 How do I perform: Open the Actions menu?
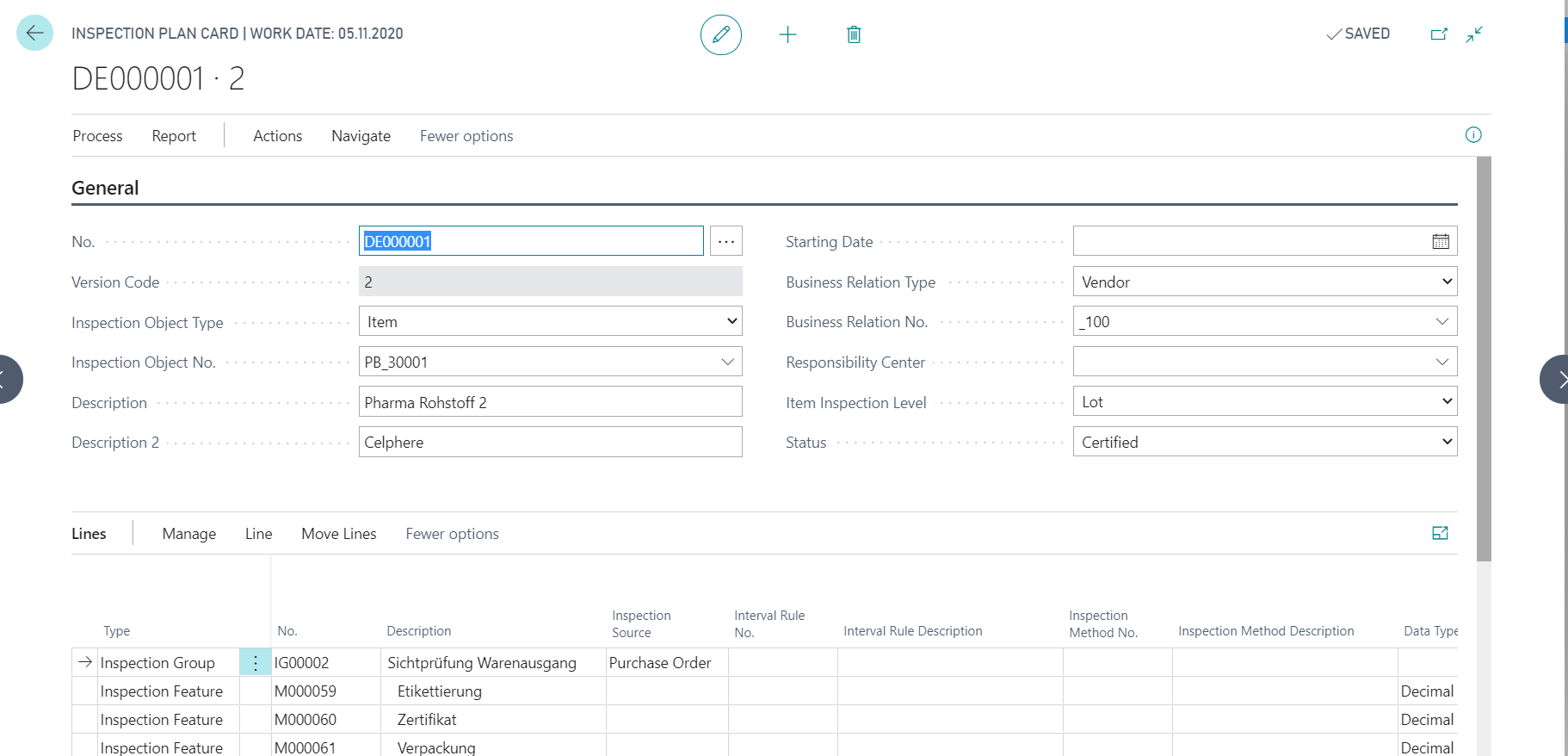coord(277,136)
